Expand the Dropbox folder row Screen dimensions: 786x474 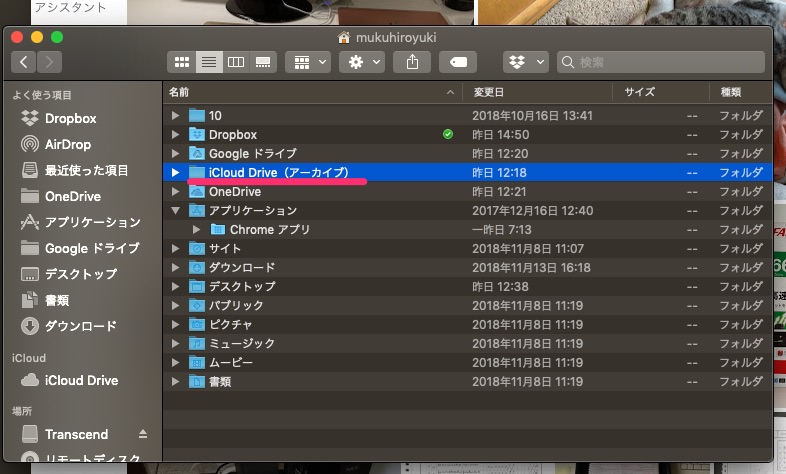pyautogui.click(x=175, y=135)
